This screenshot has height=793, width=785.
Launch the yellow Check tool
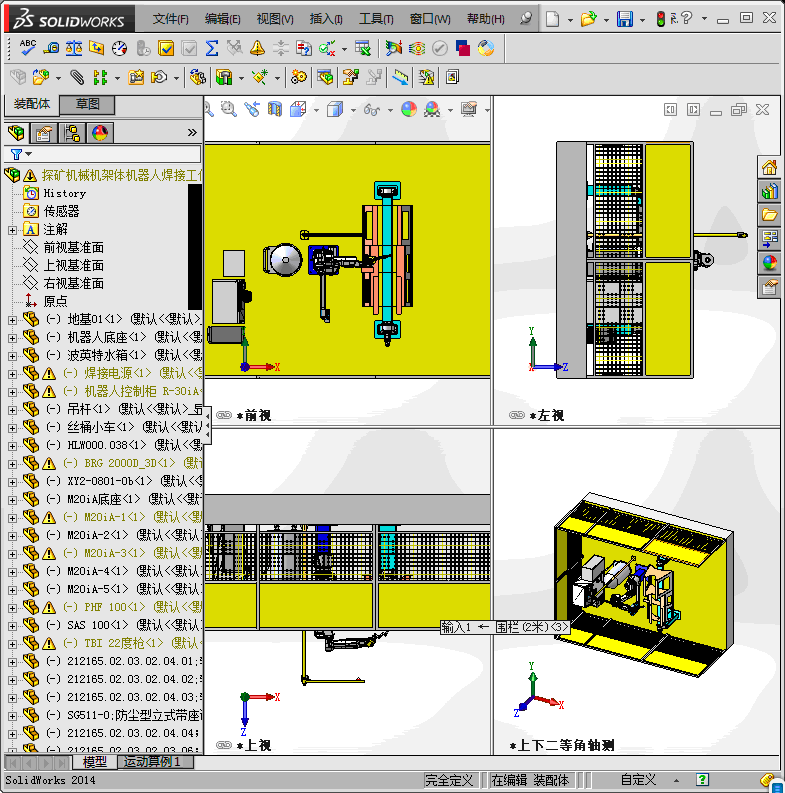click(166, 48)
